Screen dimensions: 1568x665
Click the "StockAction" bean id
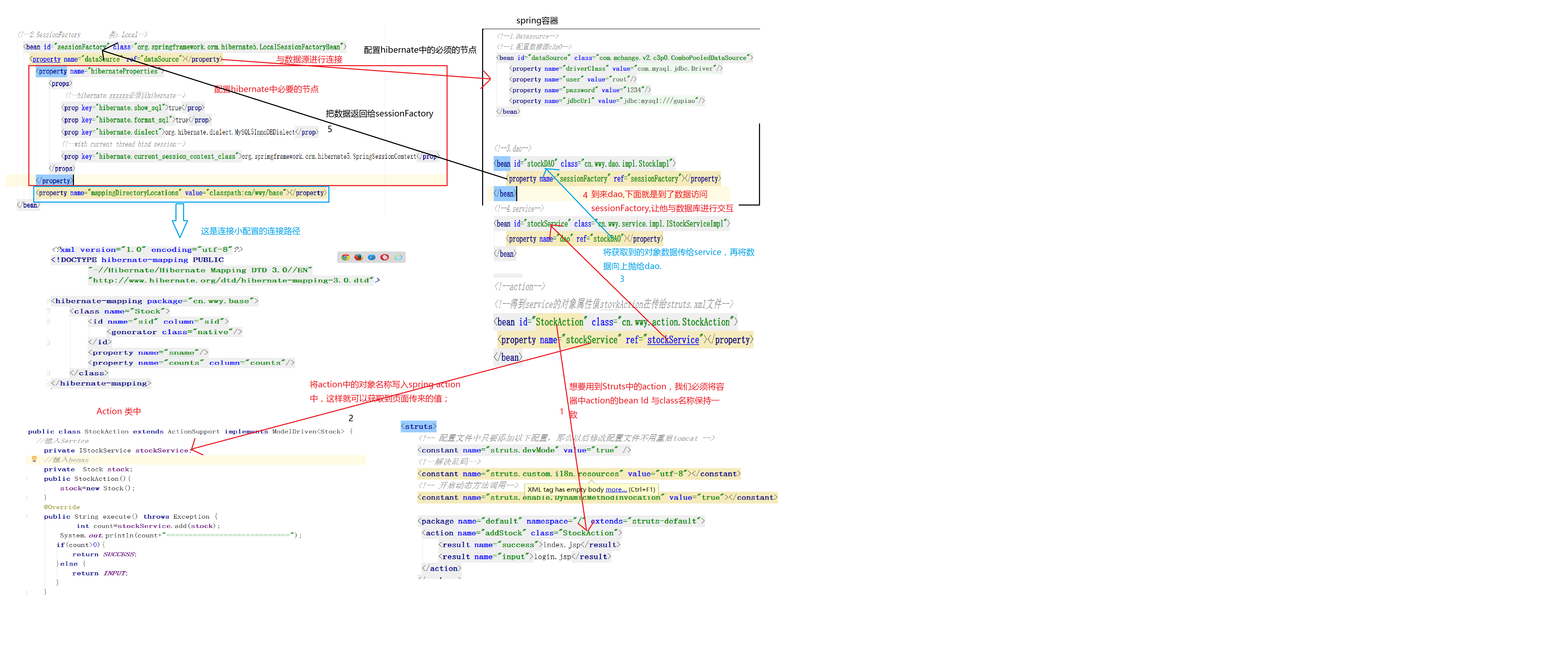[x=559, y=322]
